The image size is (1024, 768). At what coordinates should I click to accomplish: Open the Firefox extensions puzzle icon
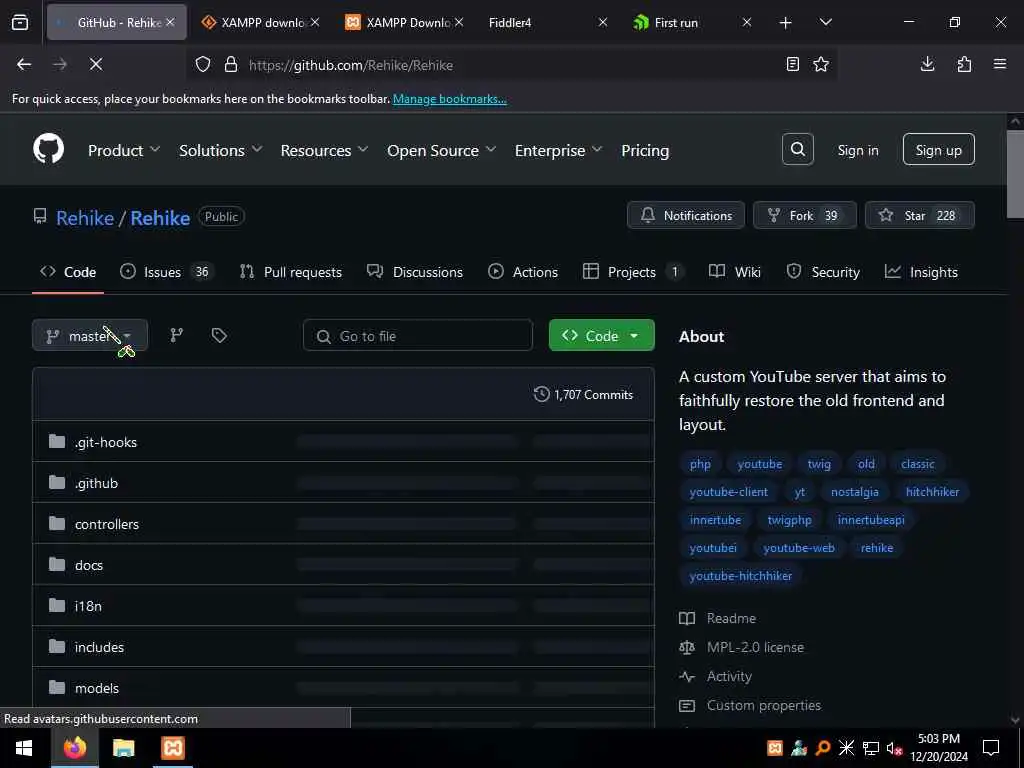pos(964,64)
